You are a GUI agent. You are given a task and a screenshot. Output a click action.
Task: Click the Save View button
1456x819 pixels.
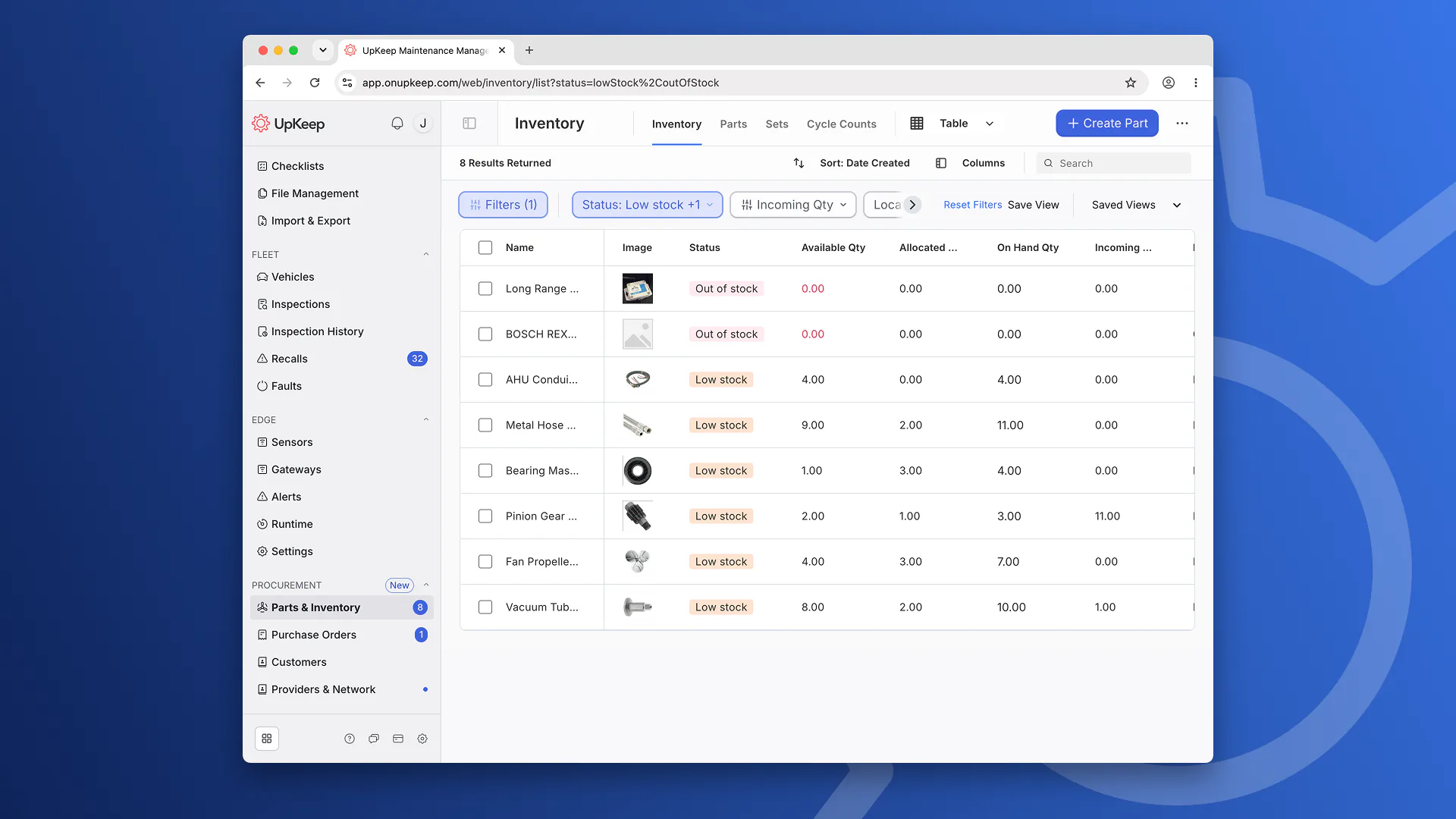click(1033, 205)
